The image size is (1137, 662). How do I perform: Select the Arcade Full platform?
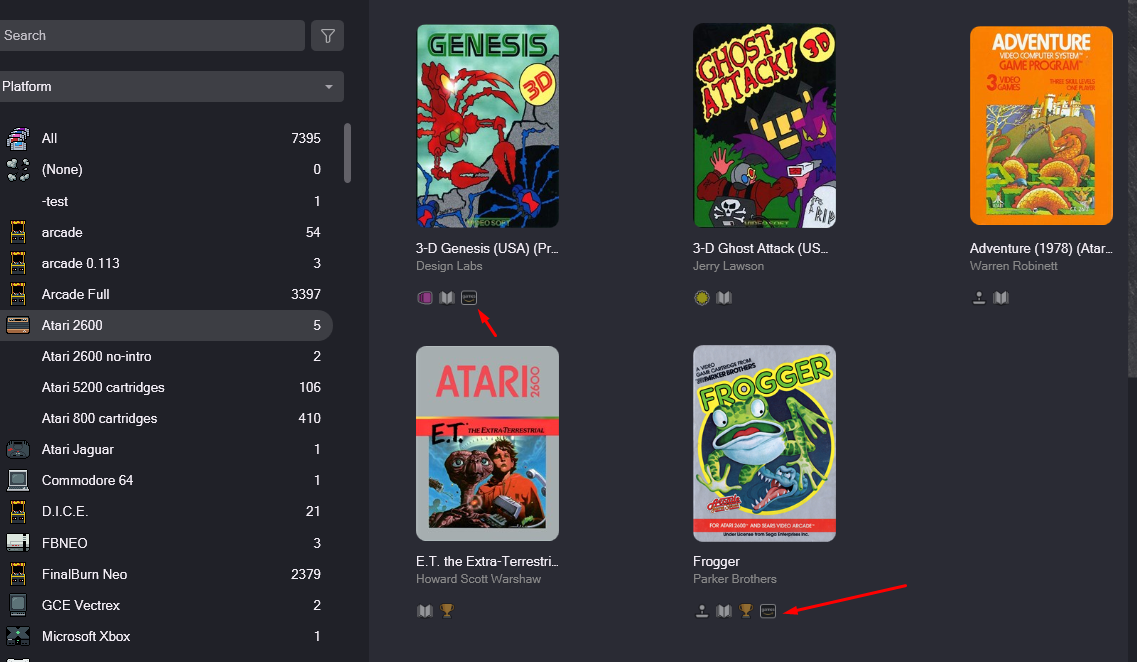click(x=166, y=294)
